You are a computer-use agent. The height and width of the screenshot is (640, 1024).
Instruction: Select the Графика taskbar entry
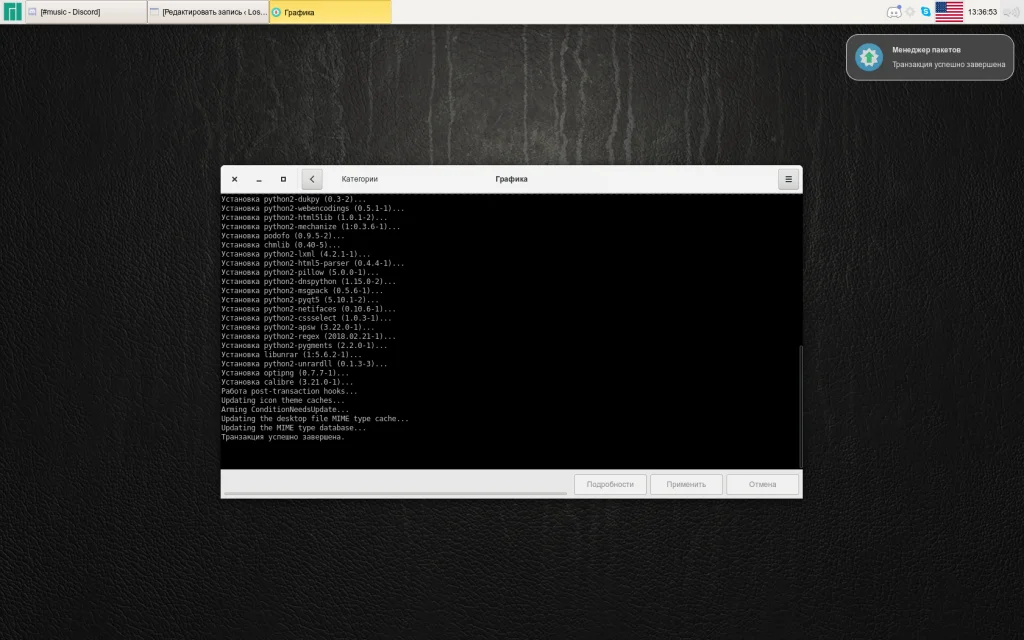[330, 12]
